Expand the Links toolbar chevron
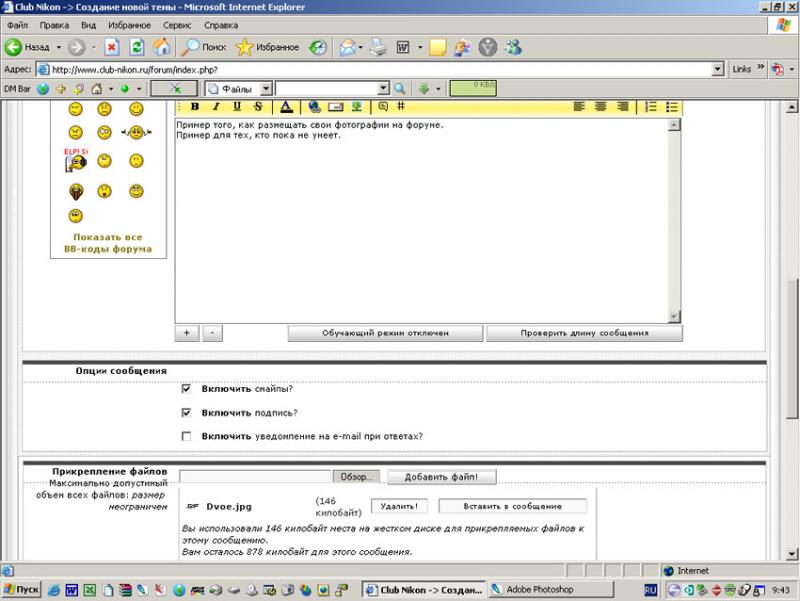Viewport: 800px width, 601px height. (x=761, y=67)
